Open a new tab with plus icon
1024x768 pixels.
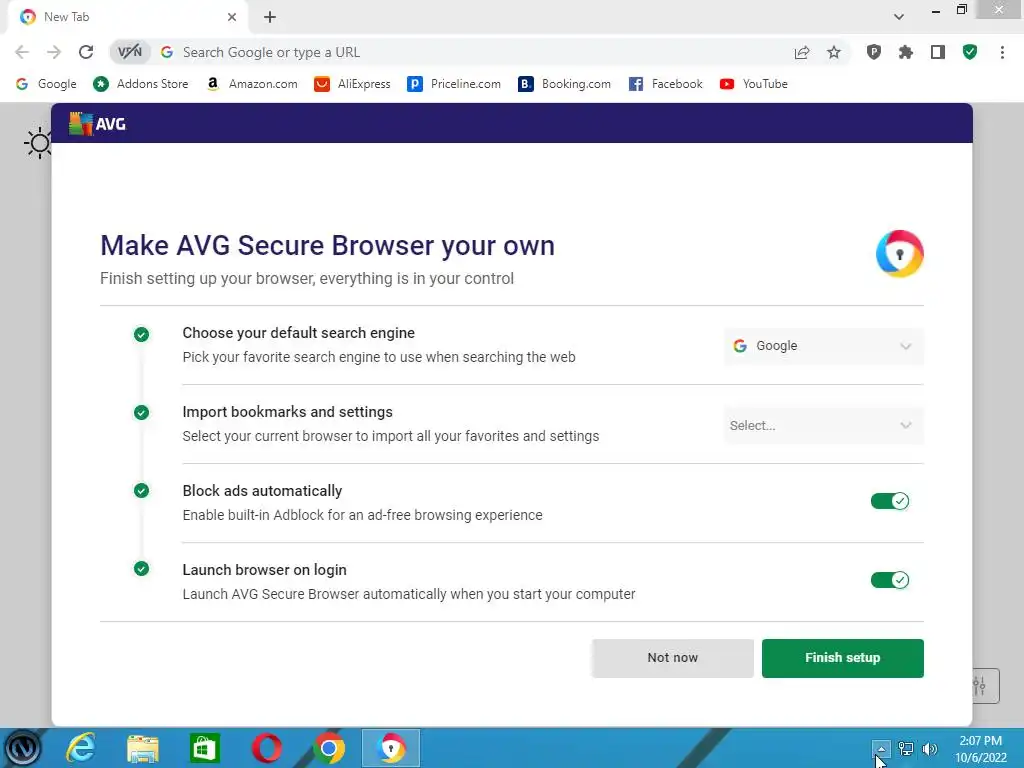click(x=270, y=17)
